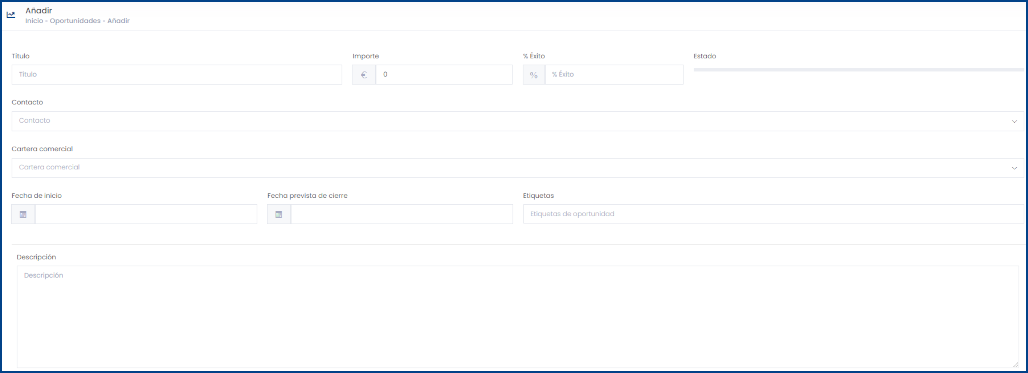Focus the Título input field
Viewport: 1028px width, 373px height.
pyautogui.click(x=177, y=75)
